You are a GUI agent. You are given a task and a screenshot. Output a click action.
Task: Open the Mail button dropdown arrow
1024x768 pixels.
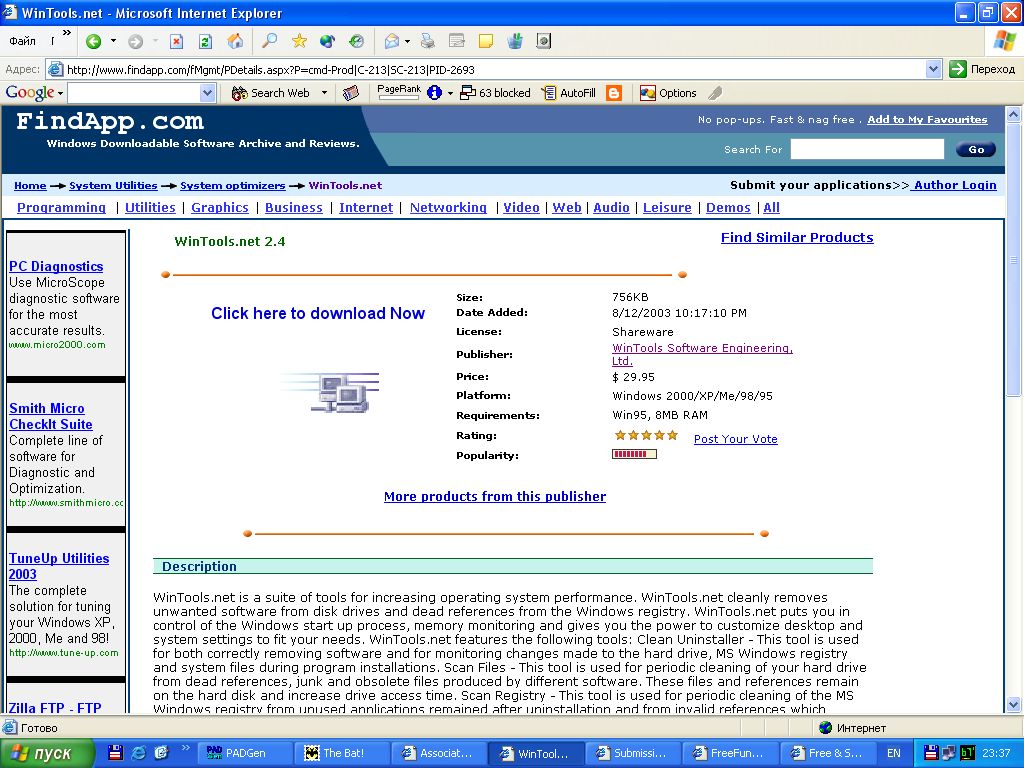(x=408, y=41)
